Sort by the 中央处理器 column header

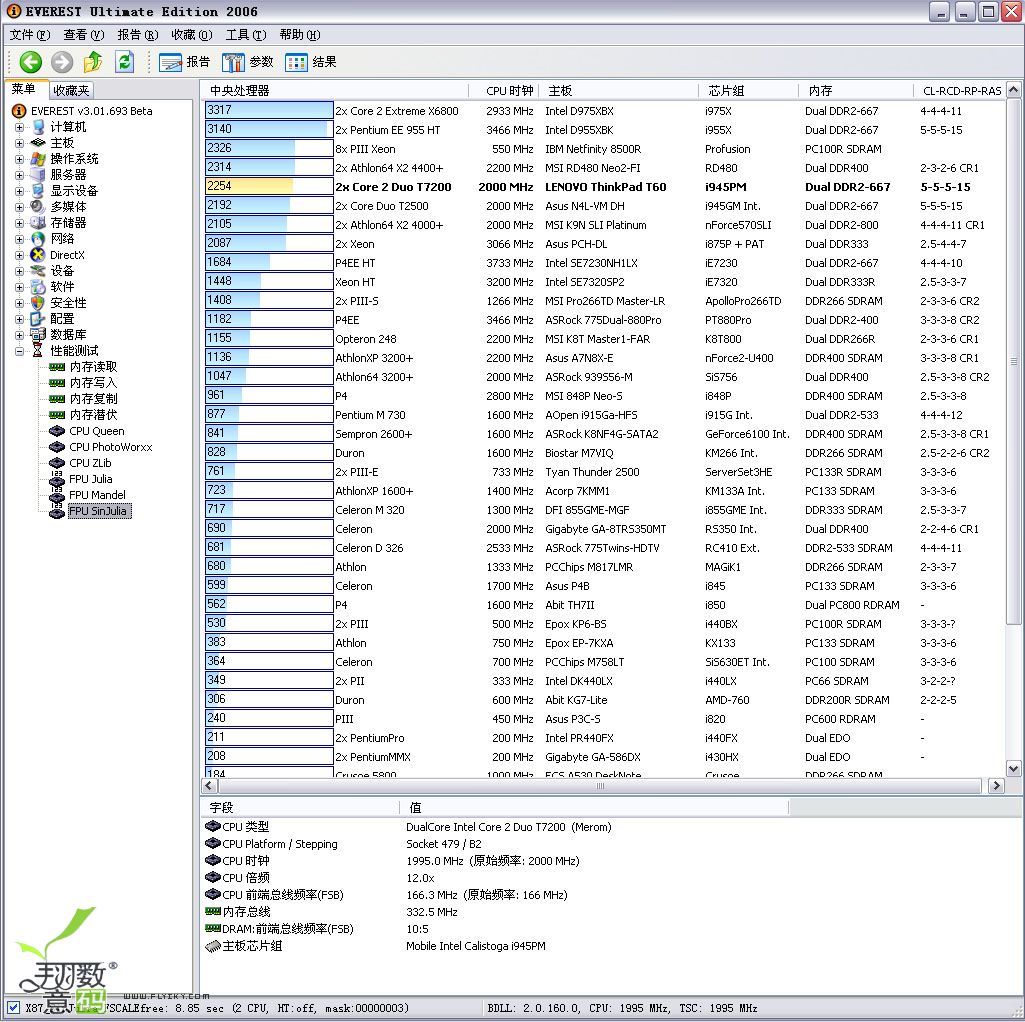pyautogui.click(x=335, y=91)
